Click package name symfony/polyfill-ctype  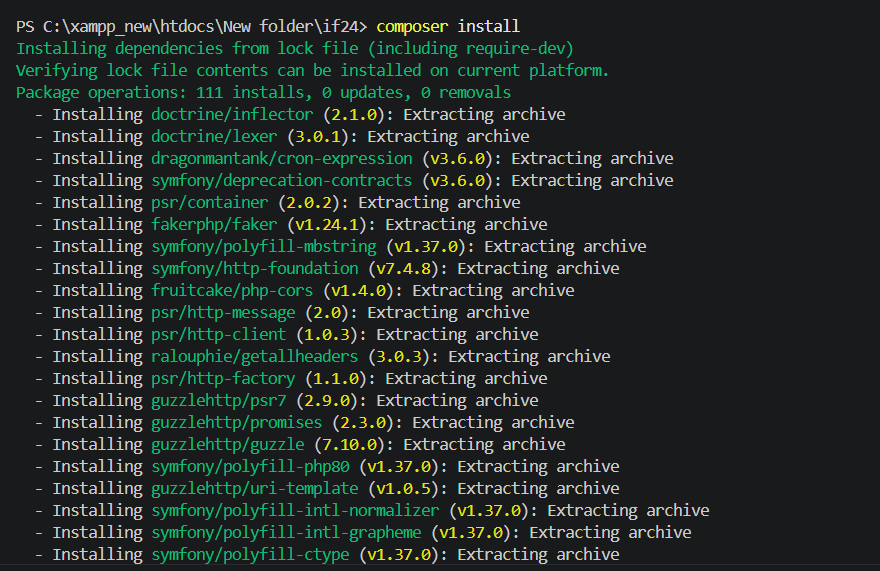click(x=250, y=554)
